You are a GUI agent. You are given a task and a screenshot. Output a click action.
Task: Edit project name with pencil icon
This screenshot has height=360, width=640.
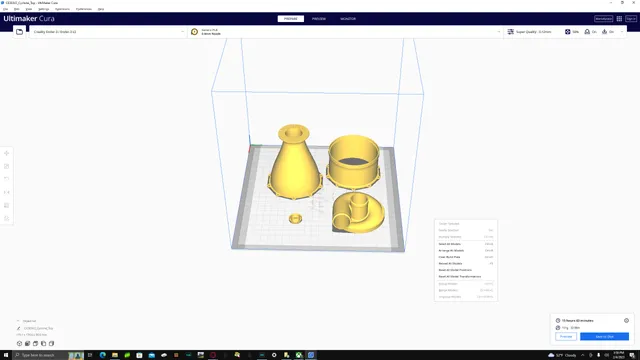18,328
